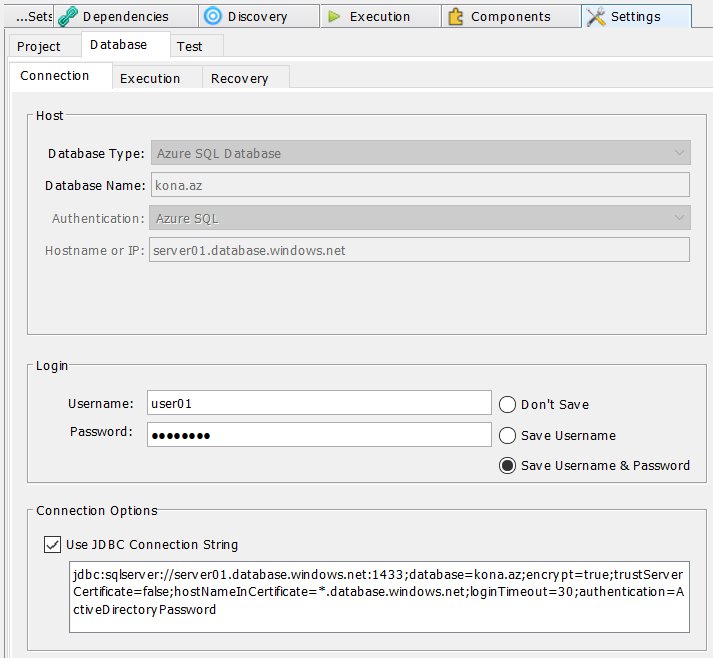Click the Database Name field

tap(420, 185)
